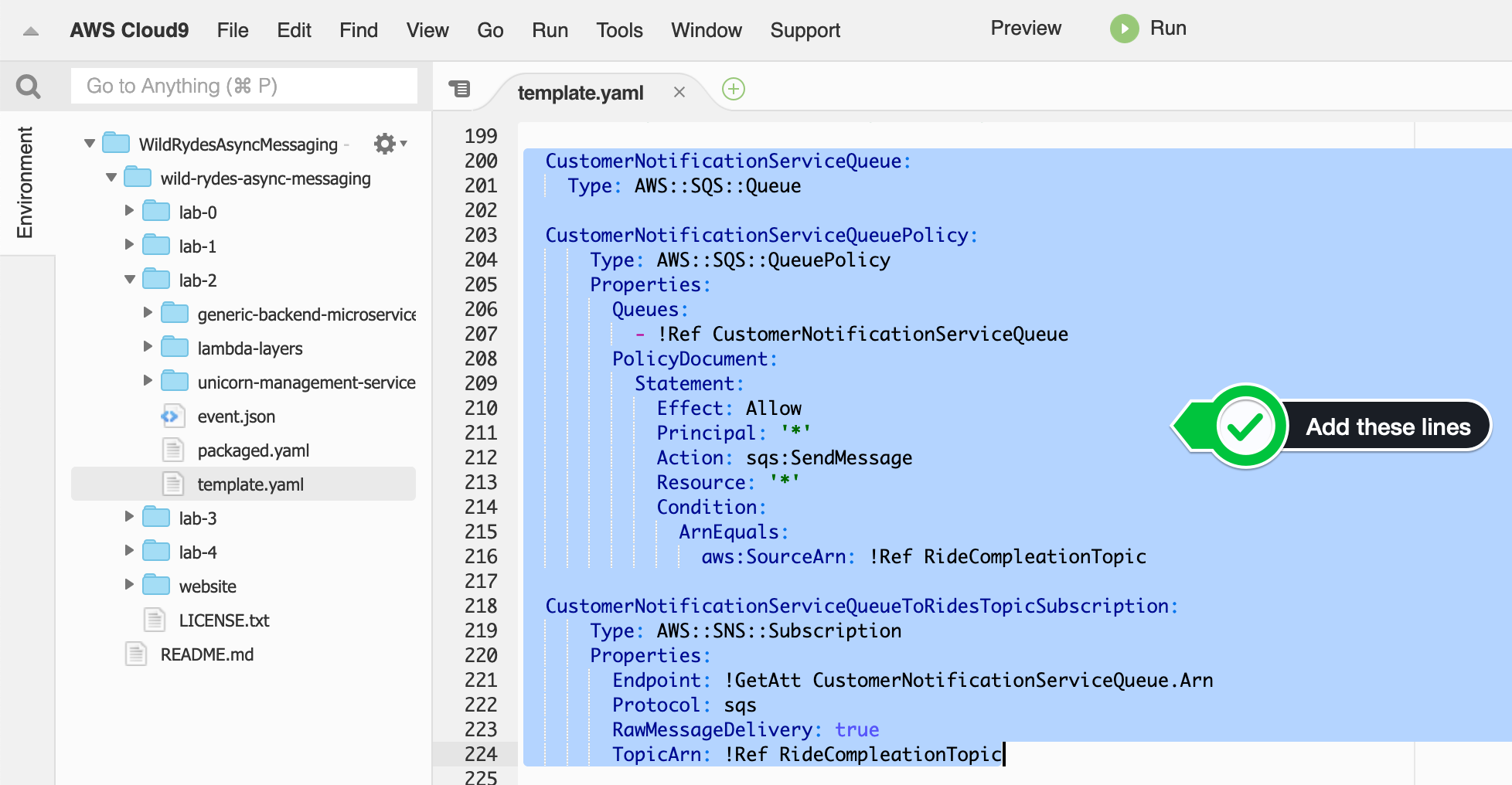Image resolution: width=1512 pixels, height=785 pixels.
Task: Expand the lab-3 folder
Action: click(130, 517)
